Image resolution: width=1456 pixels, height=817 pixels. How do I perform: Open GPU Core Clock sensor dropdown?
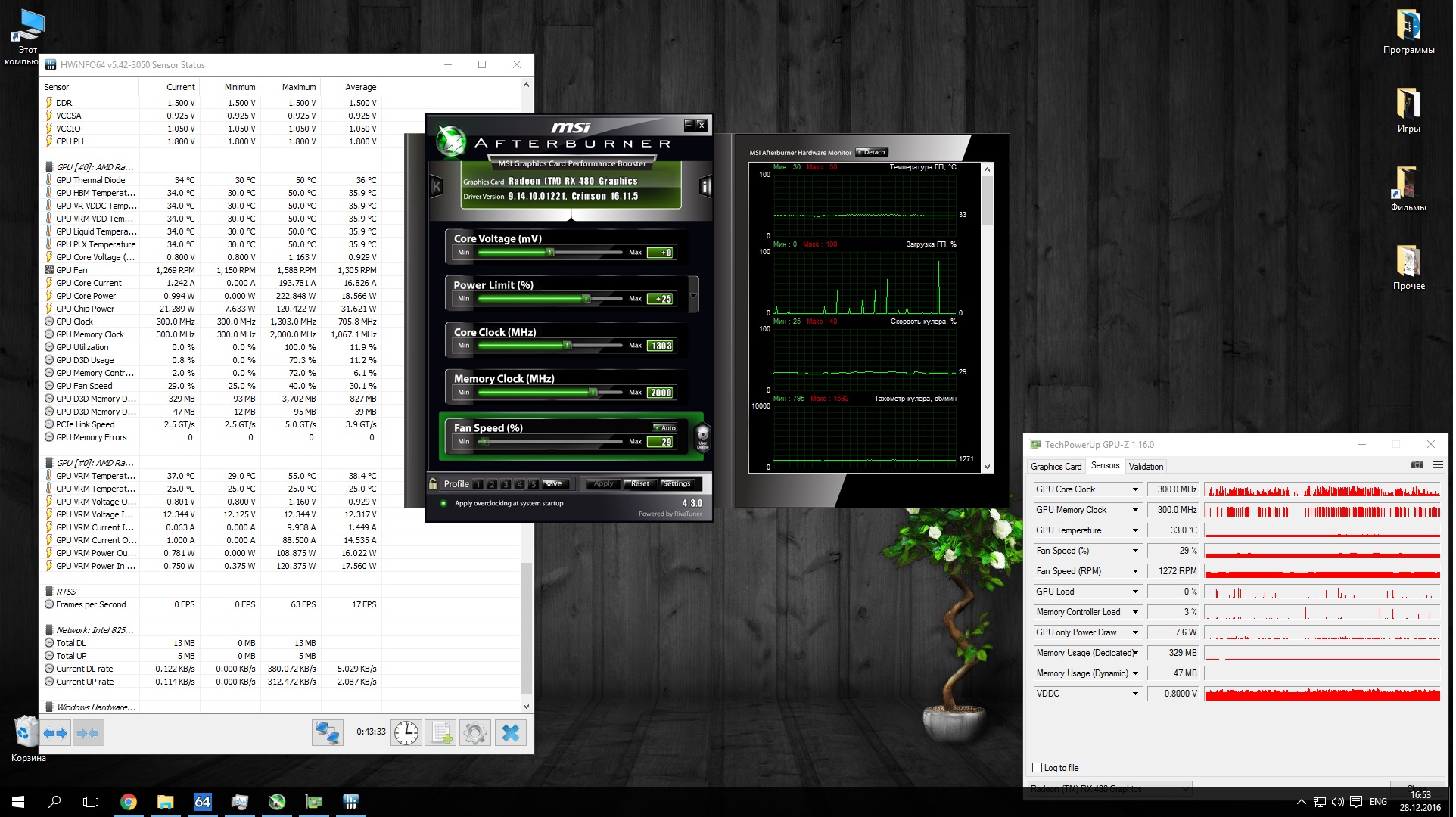[1135, 490]
